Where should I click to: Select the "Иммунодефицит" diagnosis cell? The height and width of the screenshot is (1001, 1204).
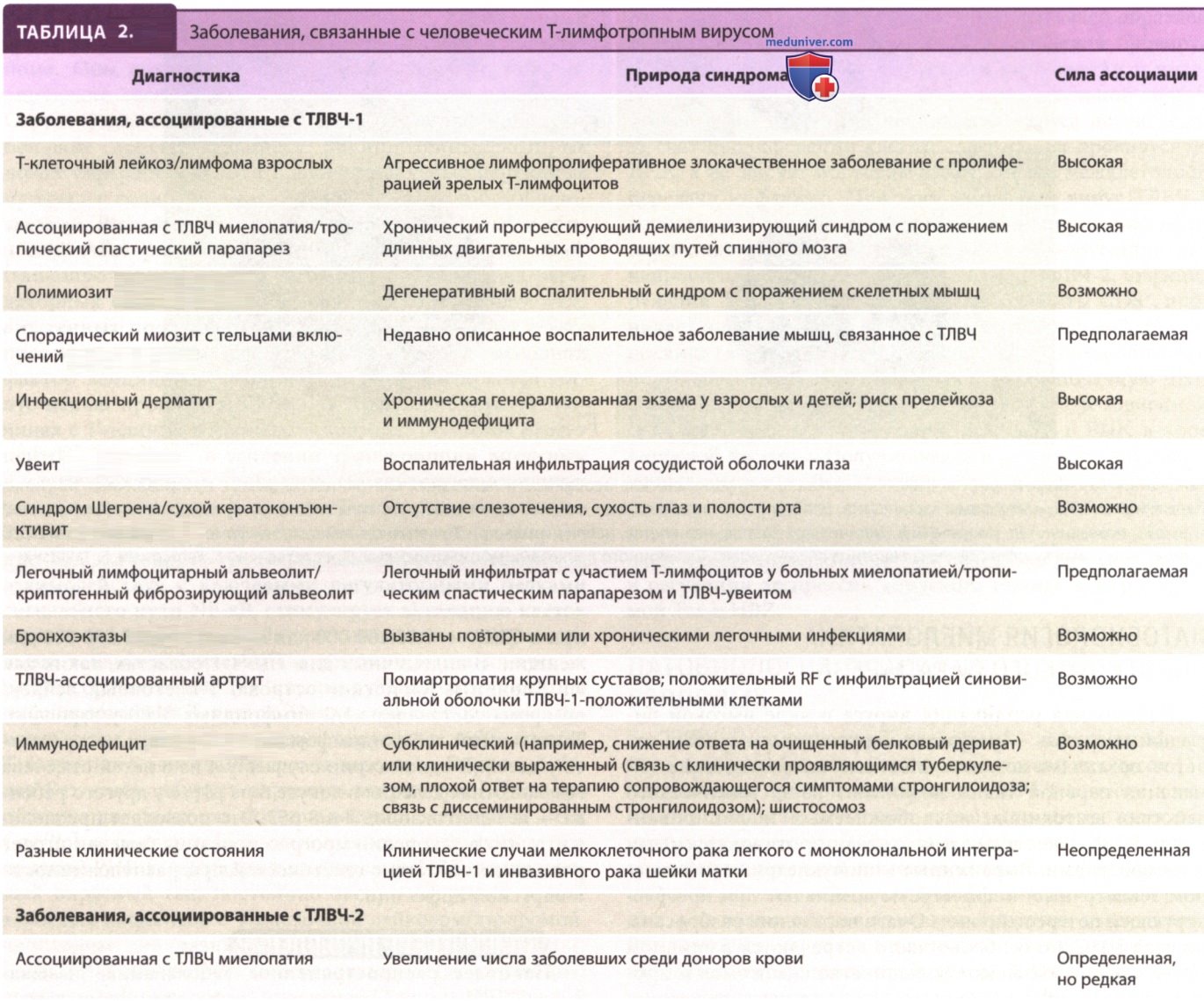(80, 744)
